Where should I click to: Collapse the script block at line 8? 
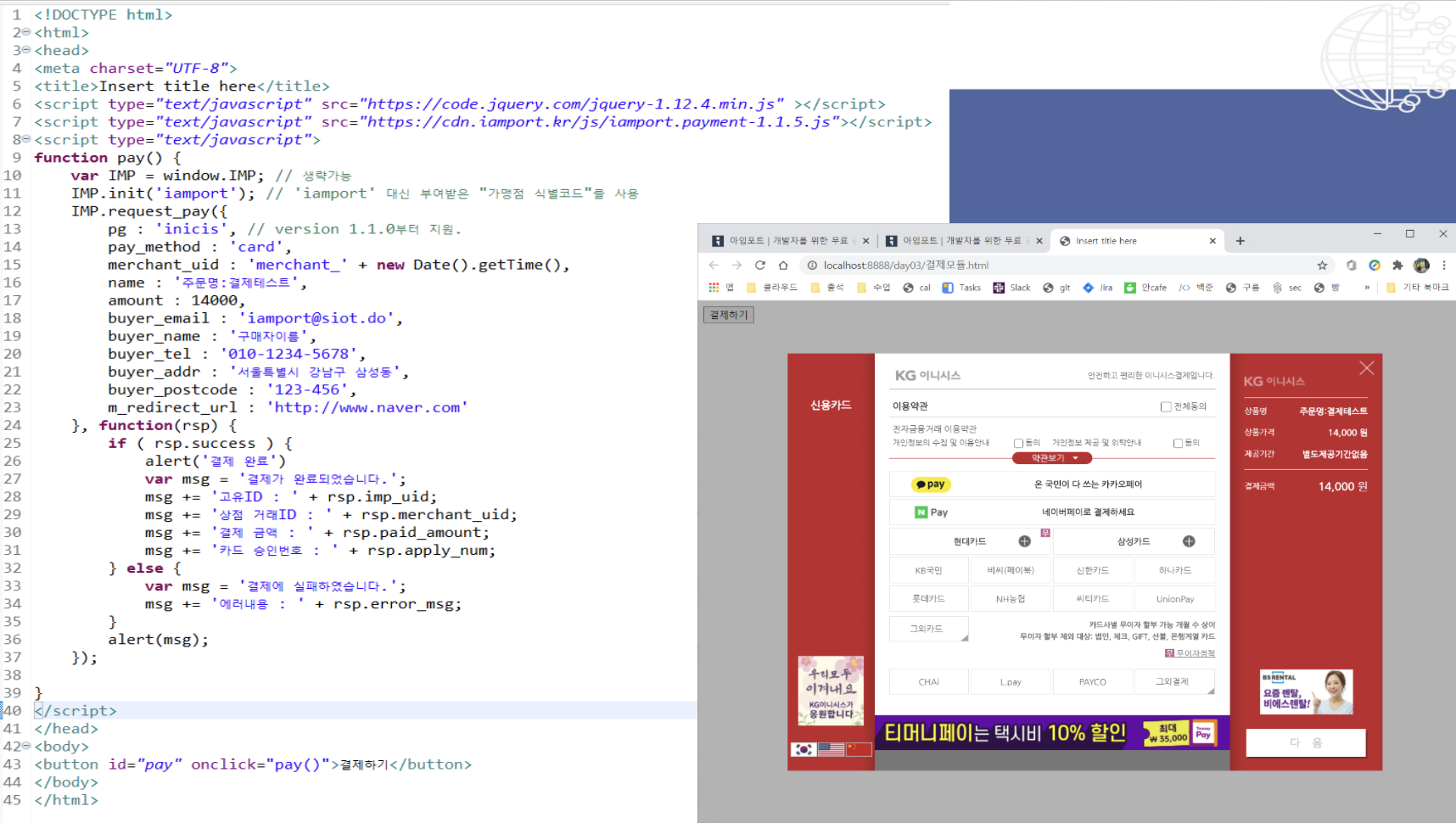click(26, 139)
